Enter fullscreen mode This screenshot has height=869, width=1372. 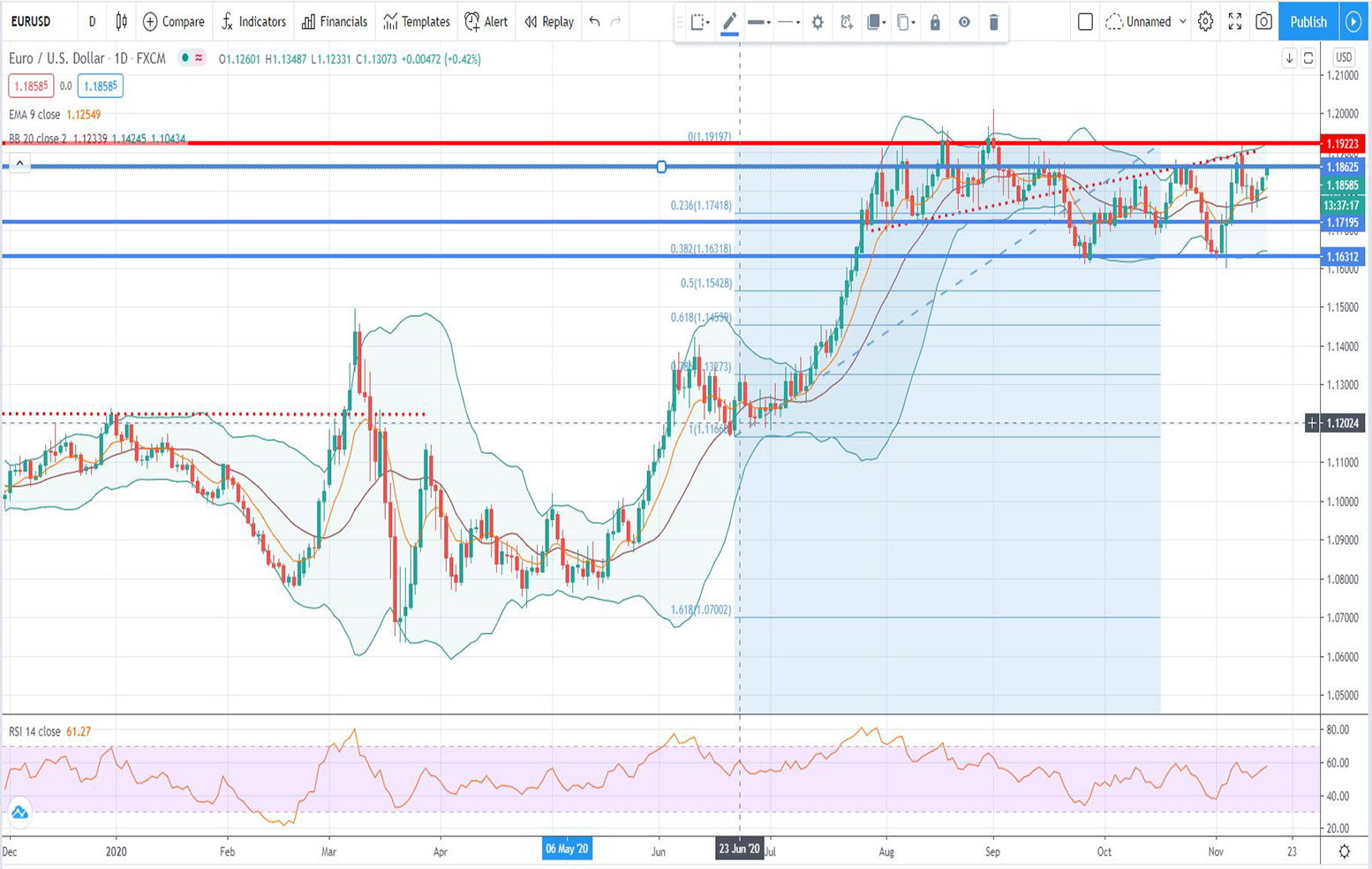tap(1234, 21)
